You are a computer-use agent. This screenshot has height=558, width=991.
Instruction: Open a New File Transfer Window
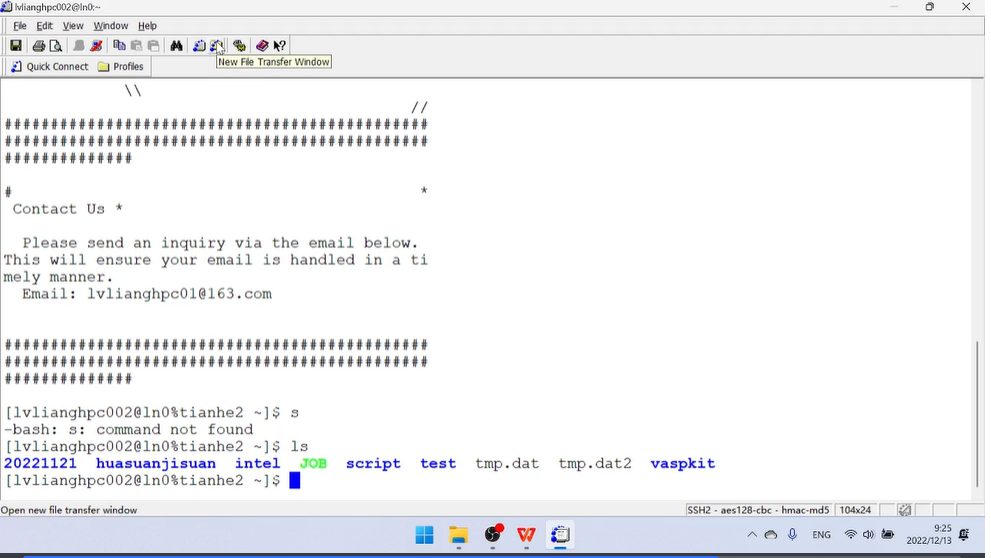[x=216, y=46]
